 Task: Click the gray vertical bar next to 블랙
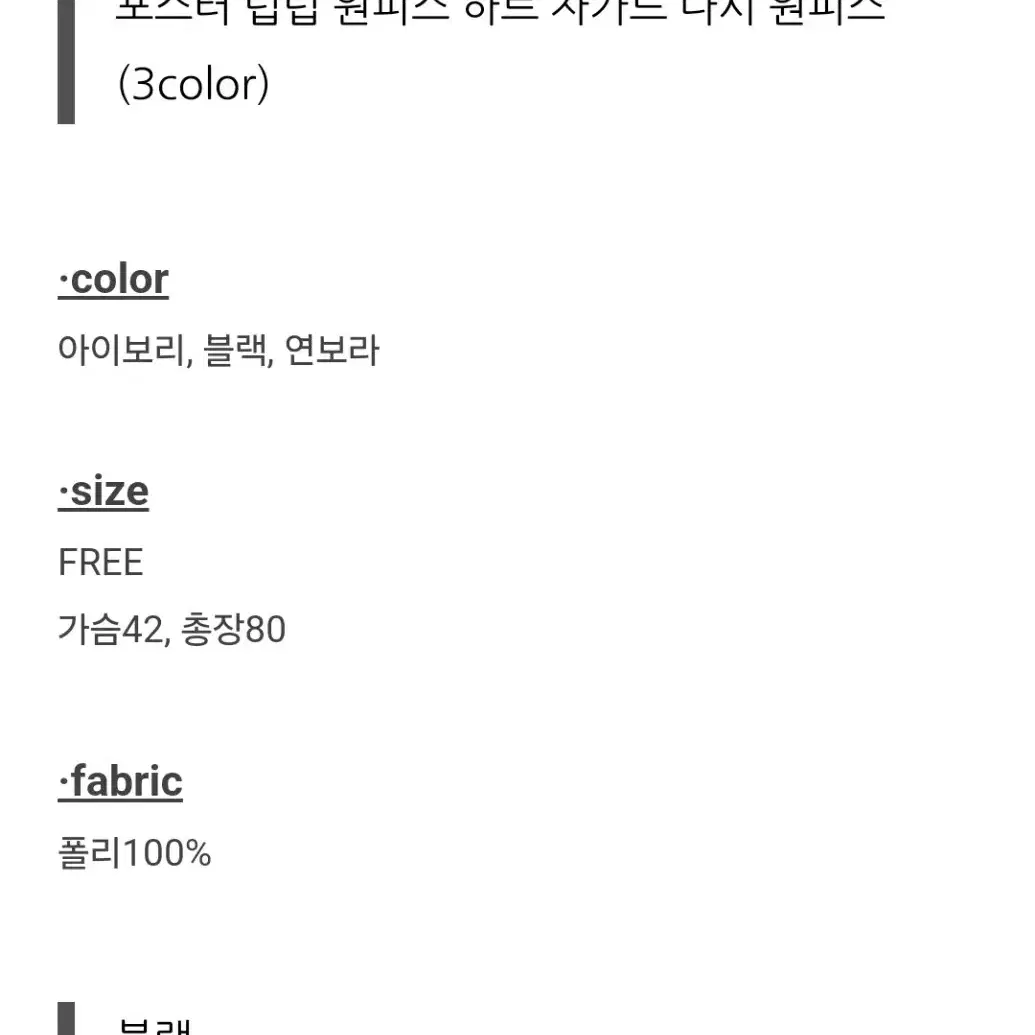pyautogui.click(x=66, y=1018)
